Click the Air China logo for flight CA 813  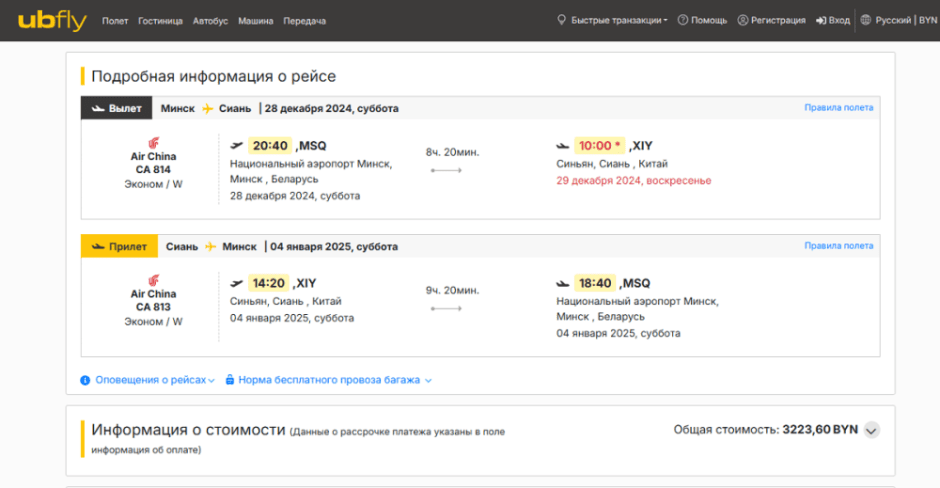(153, 281)
